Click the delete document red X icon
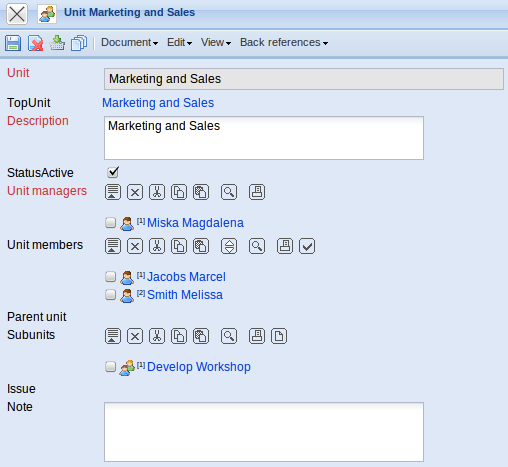Screen dimensions: 508x467 (35, 43)
